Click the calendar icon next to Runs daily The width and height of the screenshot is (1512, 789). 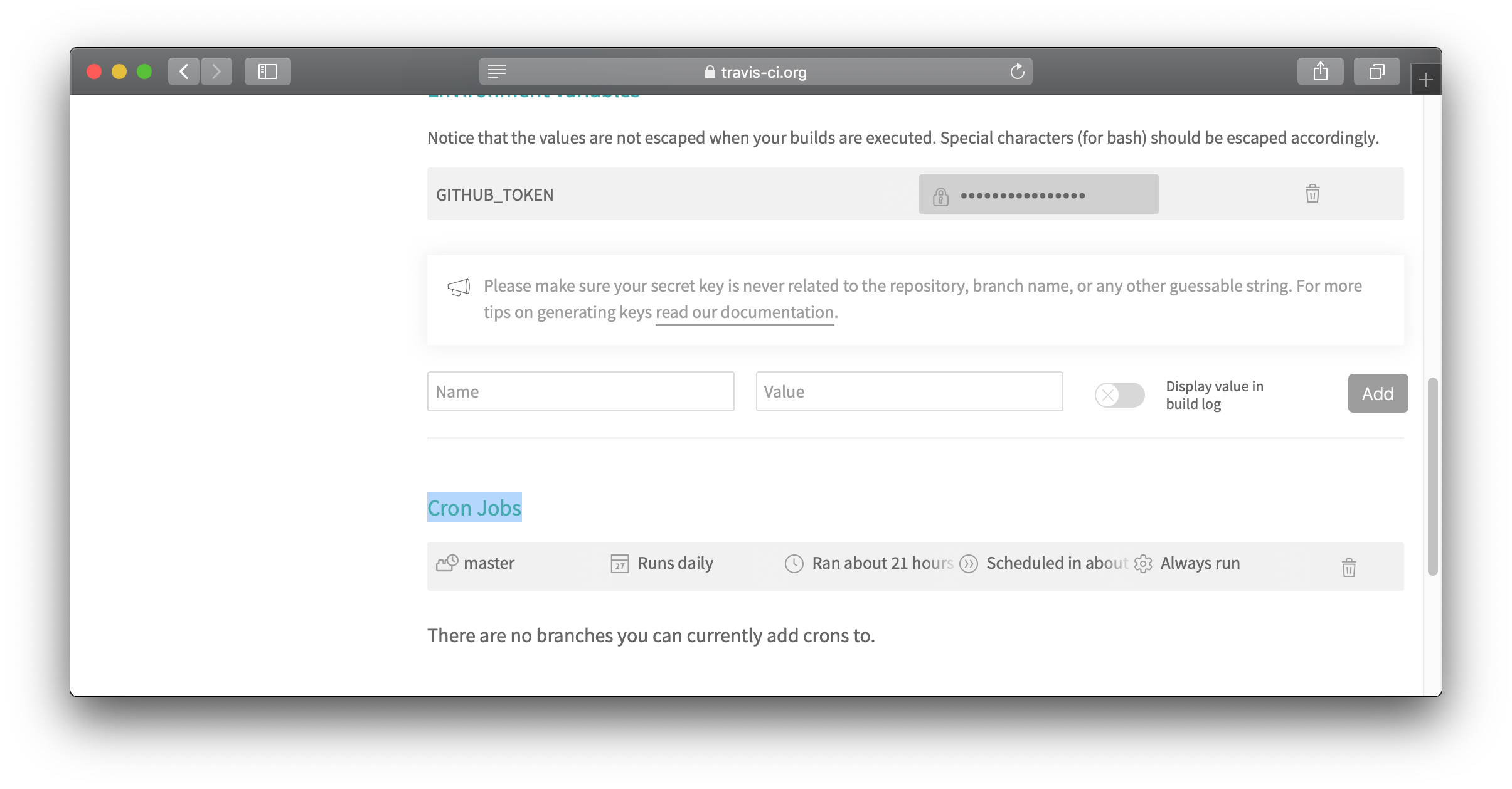tap(619, 564)
